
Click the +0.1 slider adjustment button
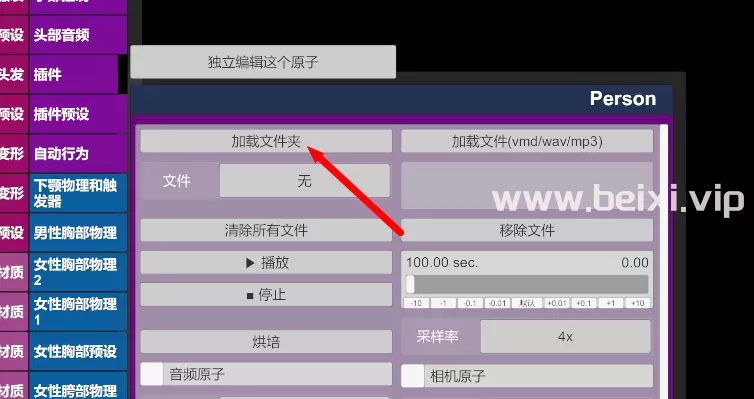(x=583, y=303)
